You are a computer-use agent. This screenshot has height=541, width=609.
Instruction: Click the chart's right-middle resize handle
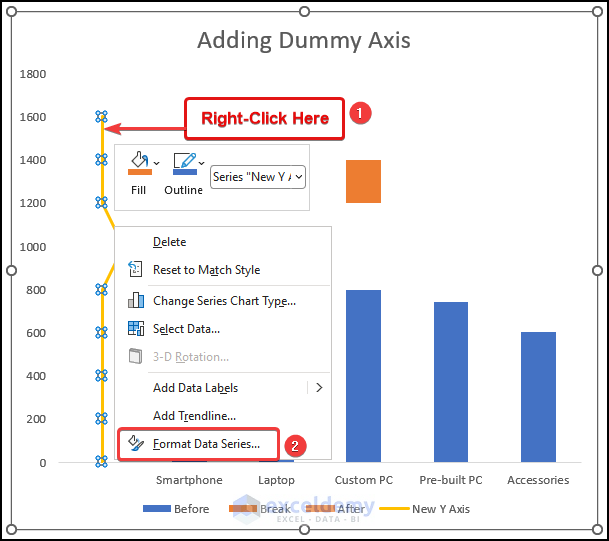coord(597,270)
